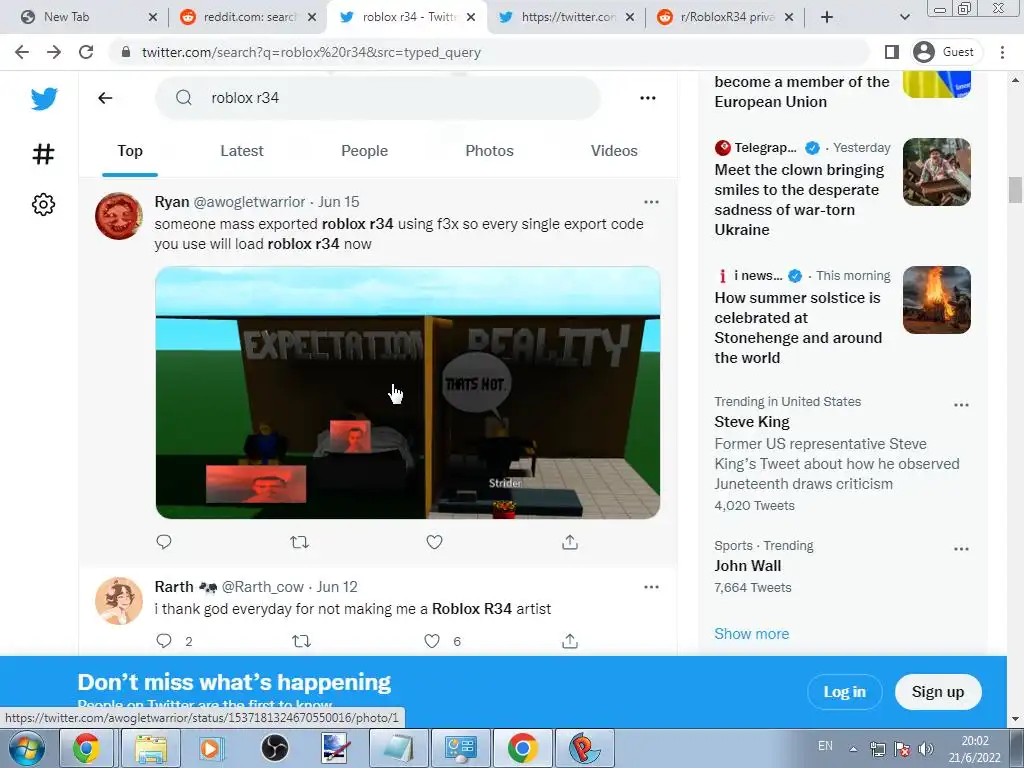Switch to r/RobloxR34 browser tab

pyautogui.click(x=725, y=17)
